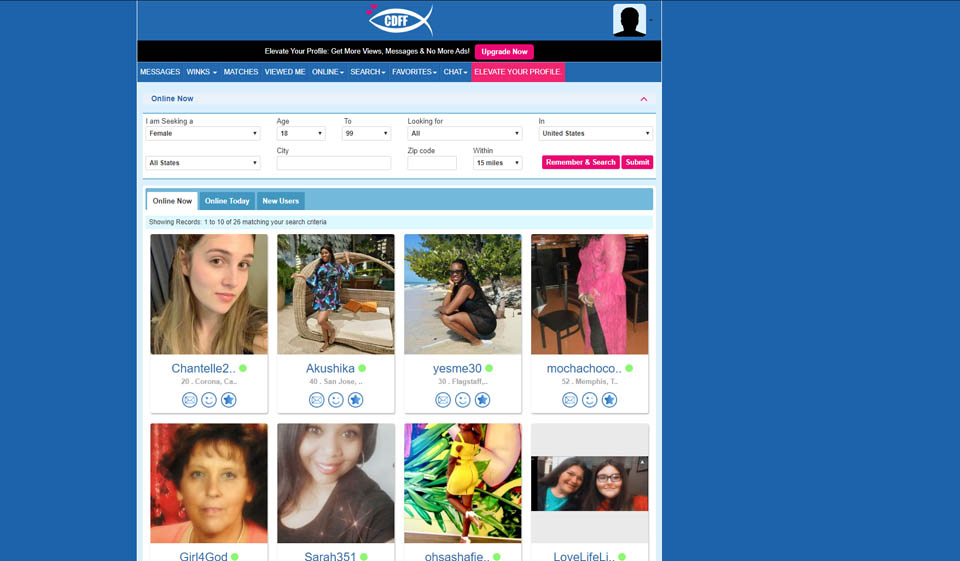
Task: Open the All States dropdown
Action: point(203,163)
